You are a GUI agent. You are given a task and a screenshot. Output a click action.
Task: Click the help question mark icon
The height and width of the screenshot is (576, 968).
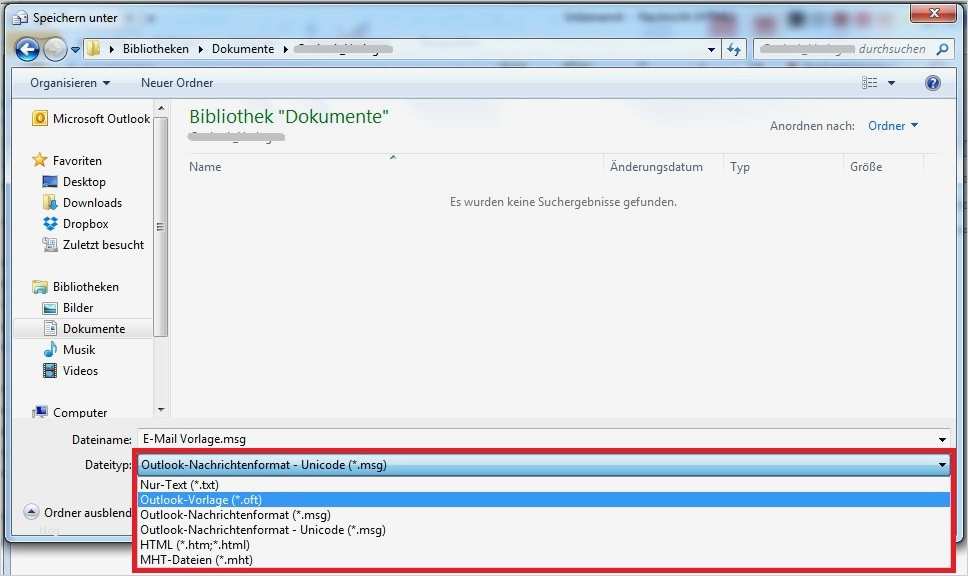[x=932, y=82]
